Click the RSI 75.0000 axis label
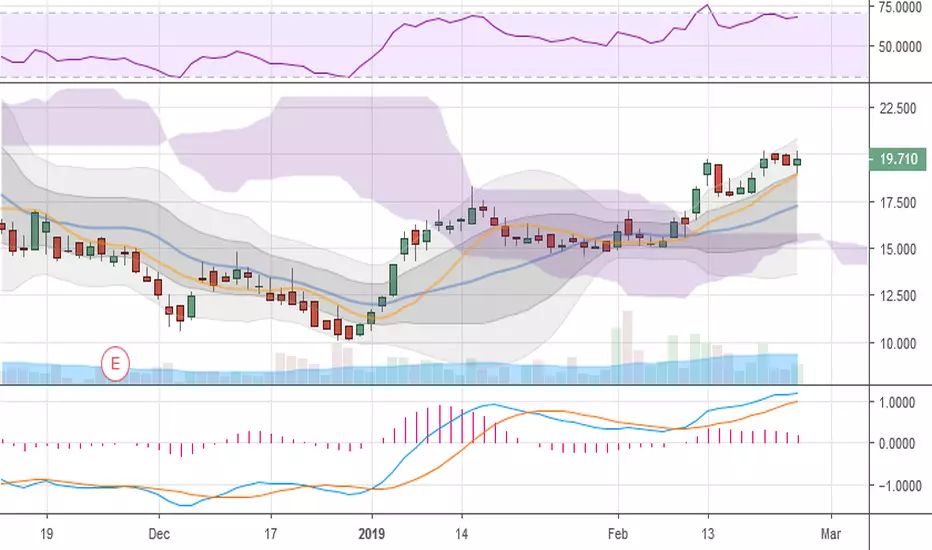The width and height of the screenshot is (932, 550). coord(899,7)
